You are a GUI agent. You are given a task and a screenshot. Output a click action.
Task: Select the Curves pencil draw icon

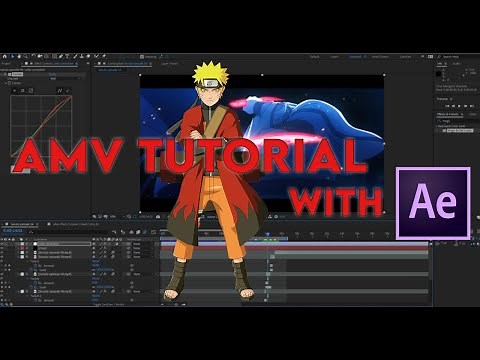68,91
